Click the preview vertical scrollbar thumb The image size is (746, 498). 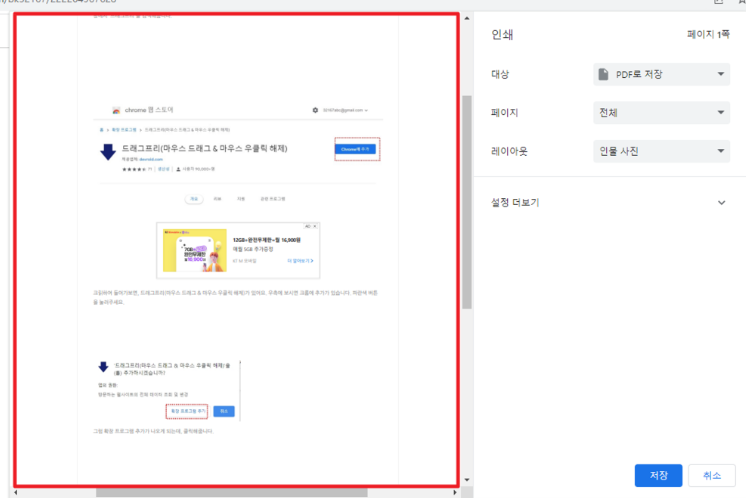coord(467,202)
